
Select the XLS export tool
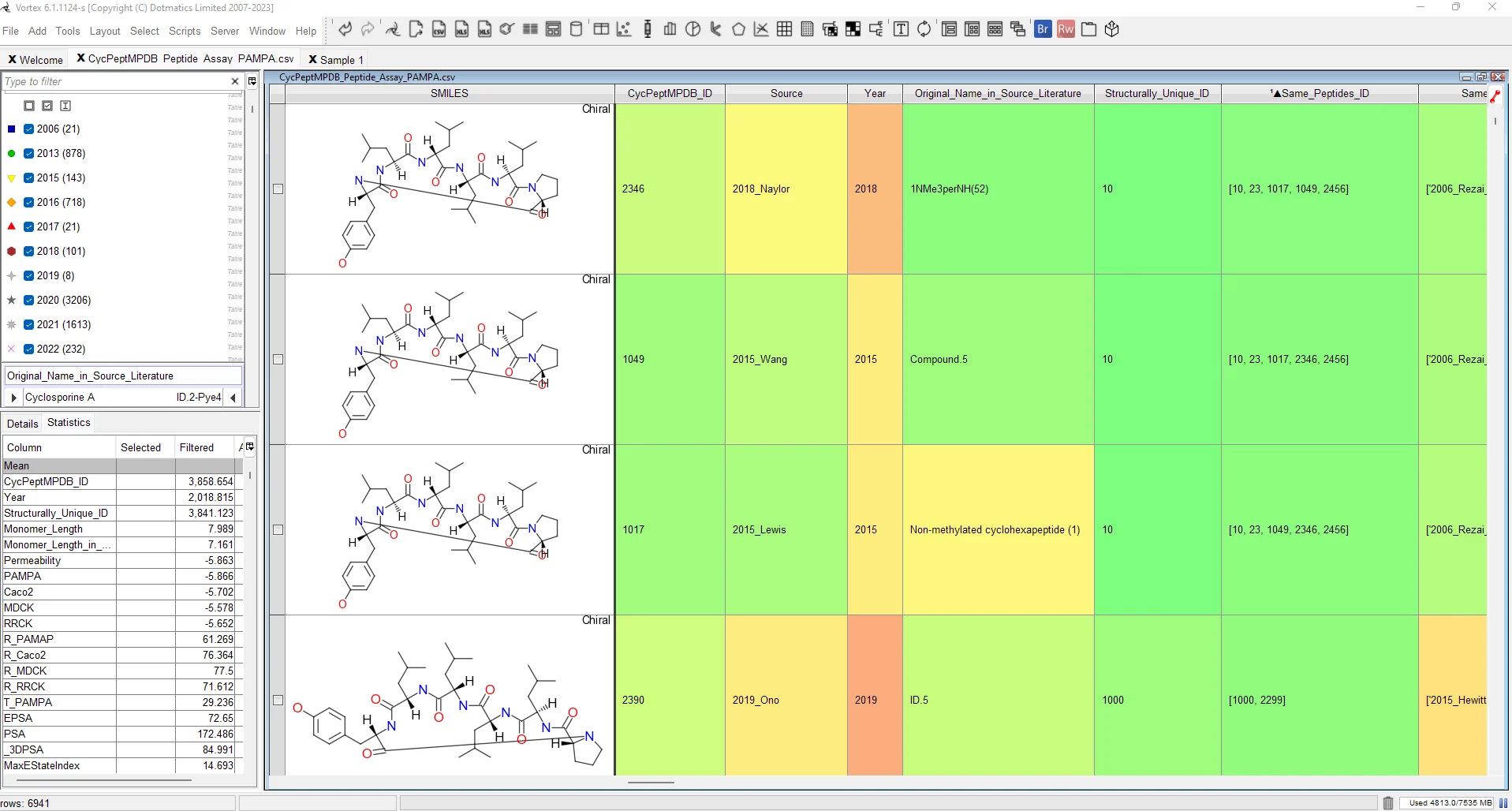coord(462,29)
